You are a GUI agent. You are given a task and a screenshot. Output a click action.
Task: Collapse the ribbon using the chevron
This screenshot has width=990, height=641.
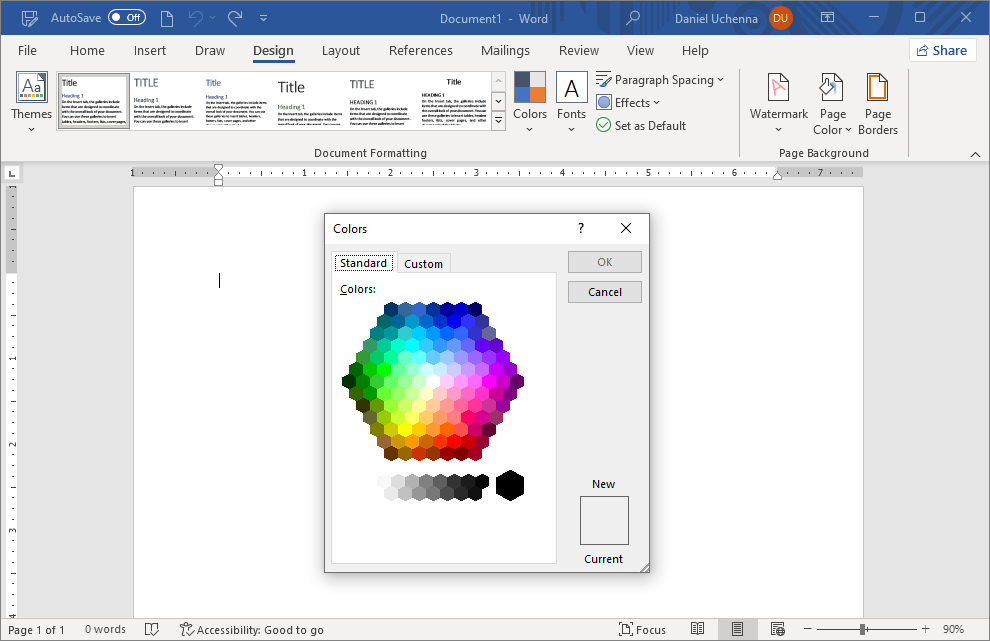pos(975,154)
